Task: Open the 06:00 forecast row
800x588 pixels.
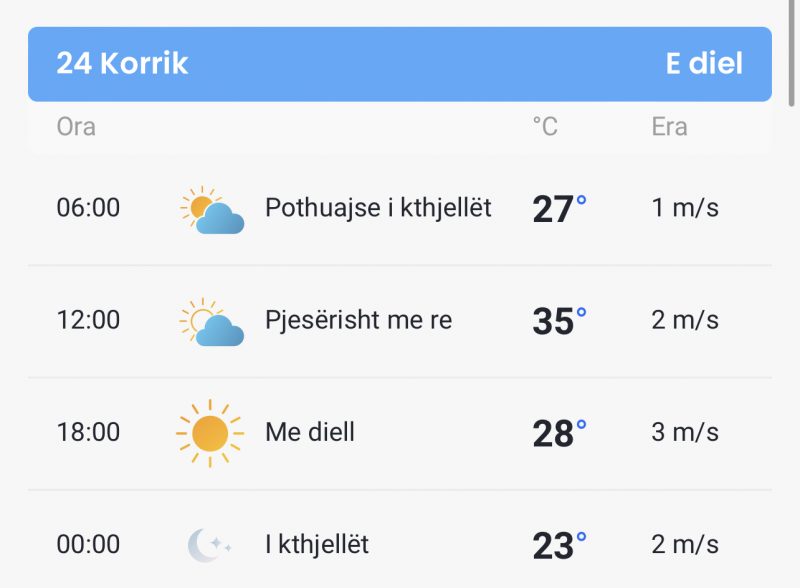Action: click(x=400, y=209)
